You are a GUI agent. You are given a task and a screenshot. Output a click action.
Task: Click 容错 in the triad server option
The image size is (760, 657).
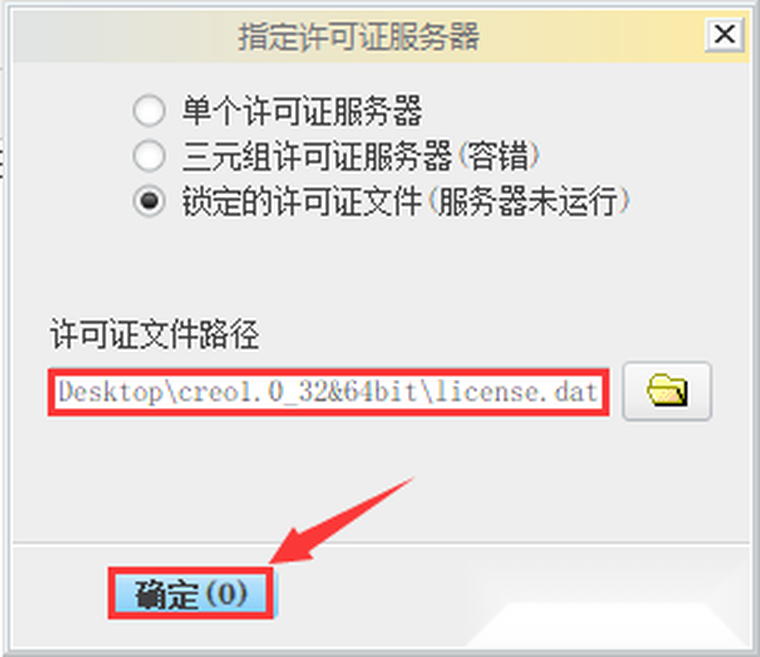click(498, 156)
